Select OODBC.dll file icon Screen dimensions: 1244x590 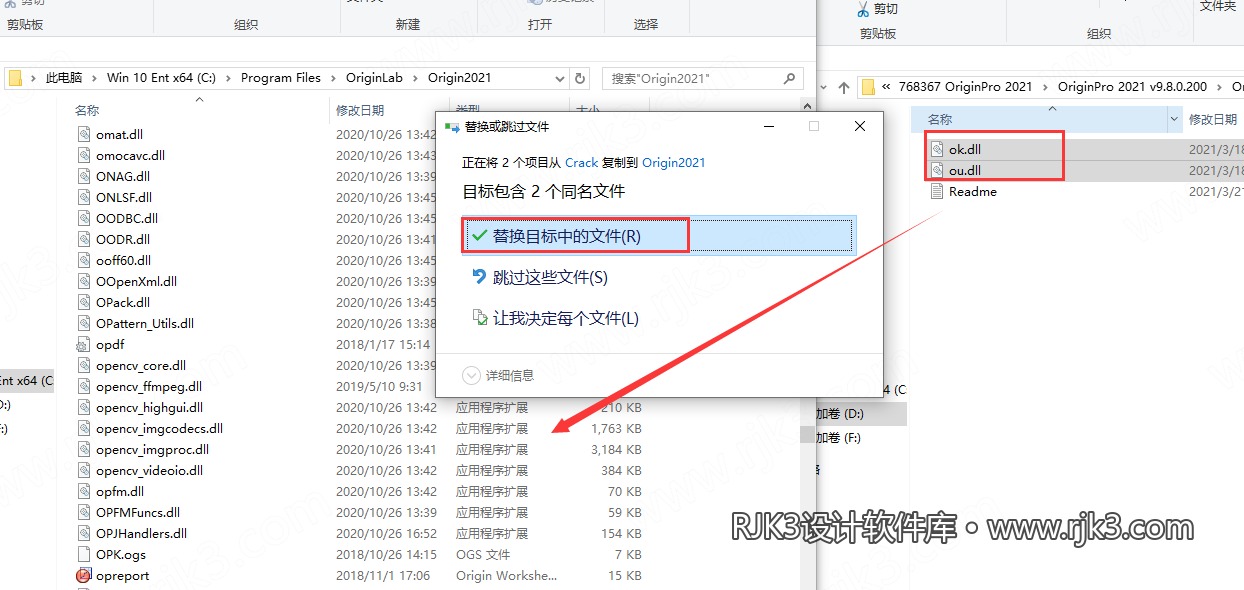[84, 218]
